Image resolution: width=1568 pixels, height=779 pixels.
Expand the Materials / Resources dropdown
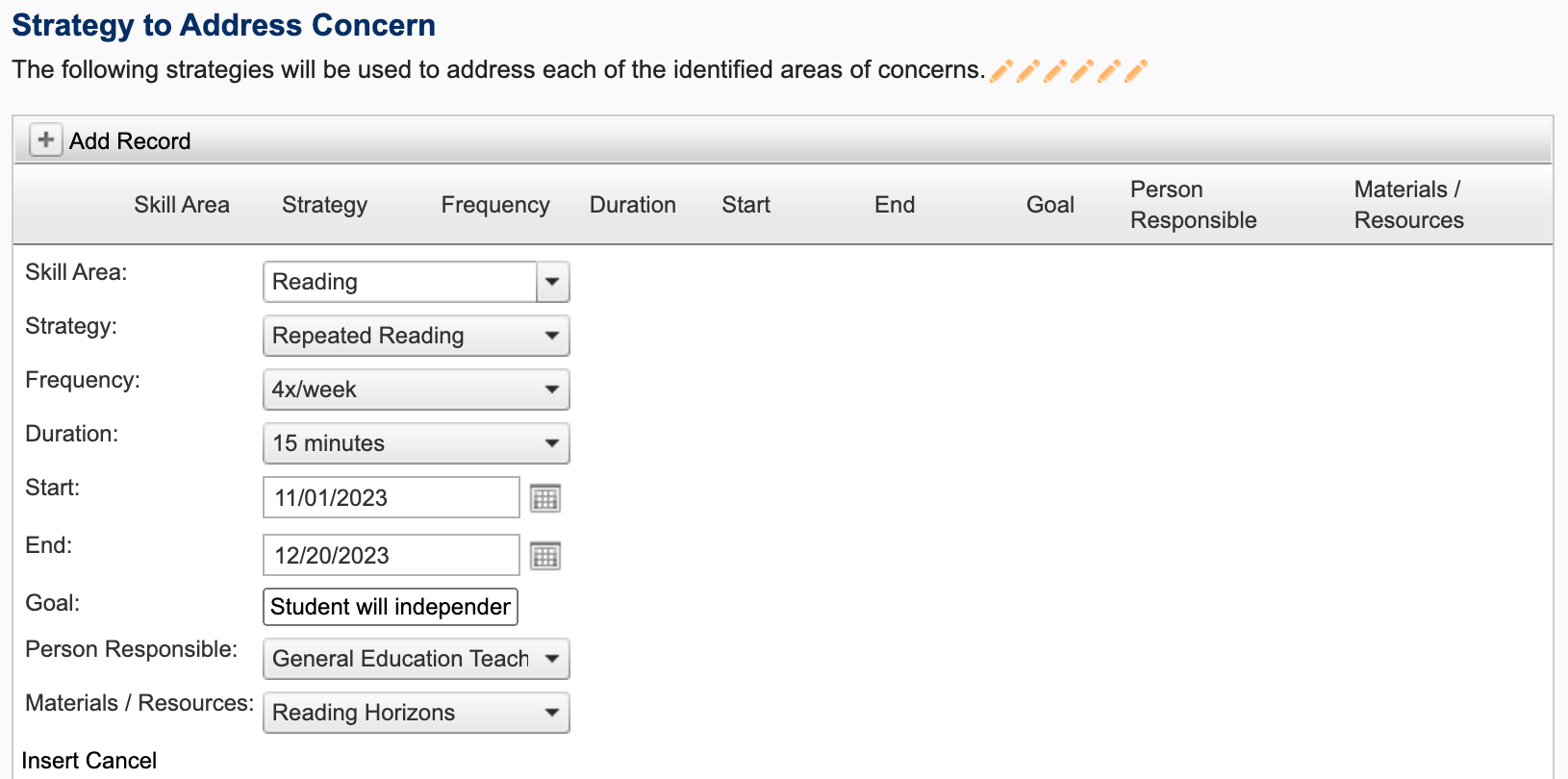tap(416, 714)
